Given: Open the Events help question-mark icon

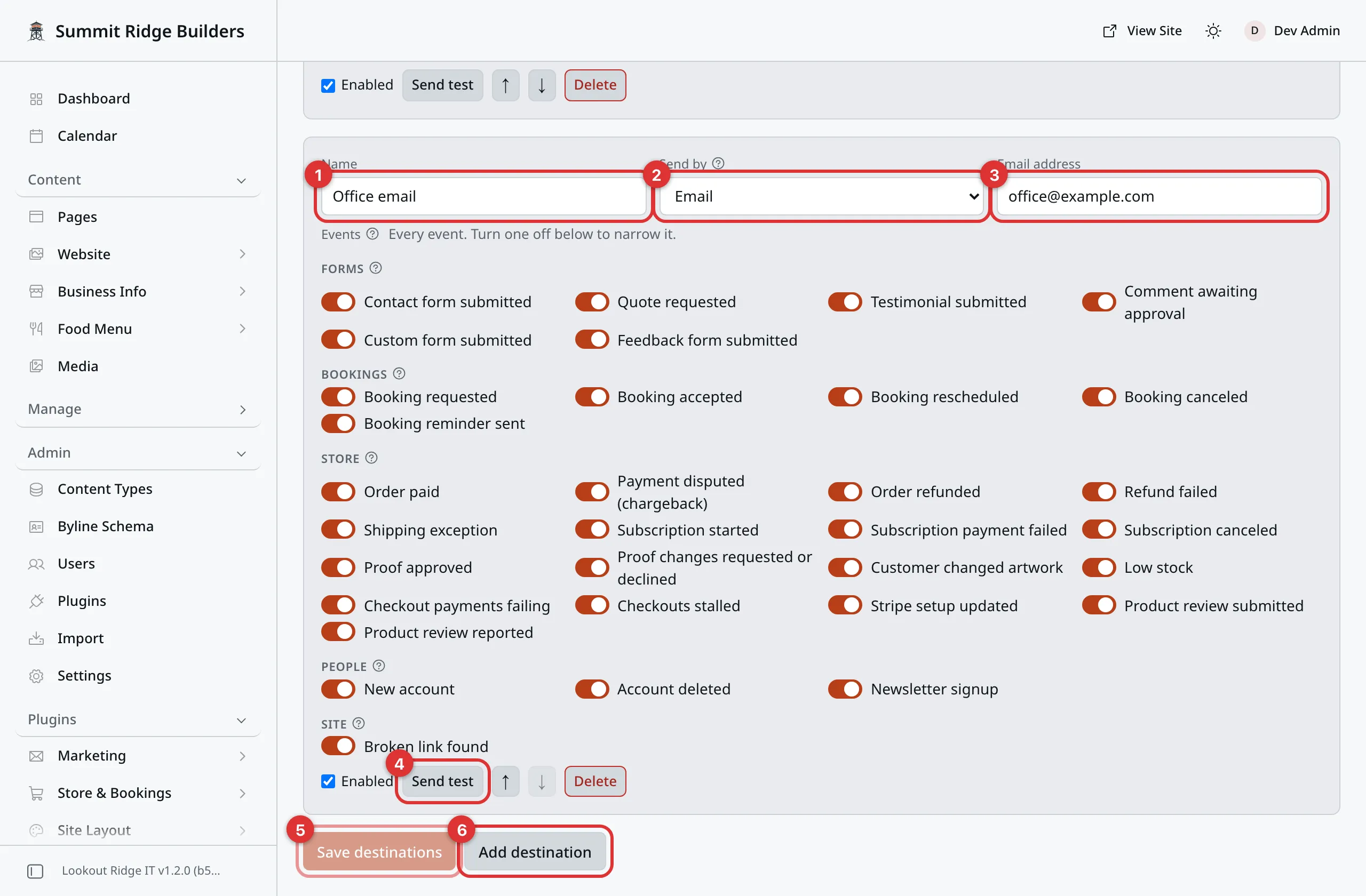Looking at the screenshot, I should [372, 234].
